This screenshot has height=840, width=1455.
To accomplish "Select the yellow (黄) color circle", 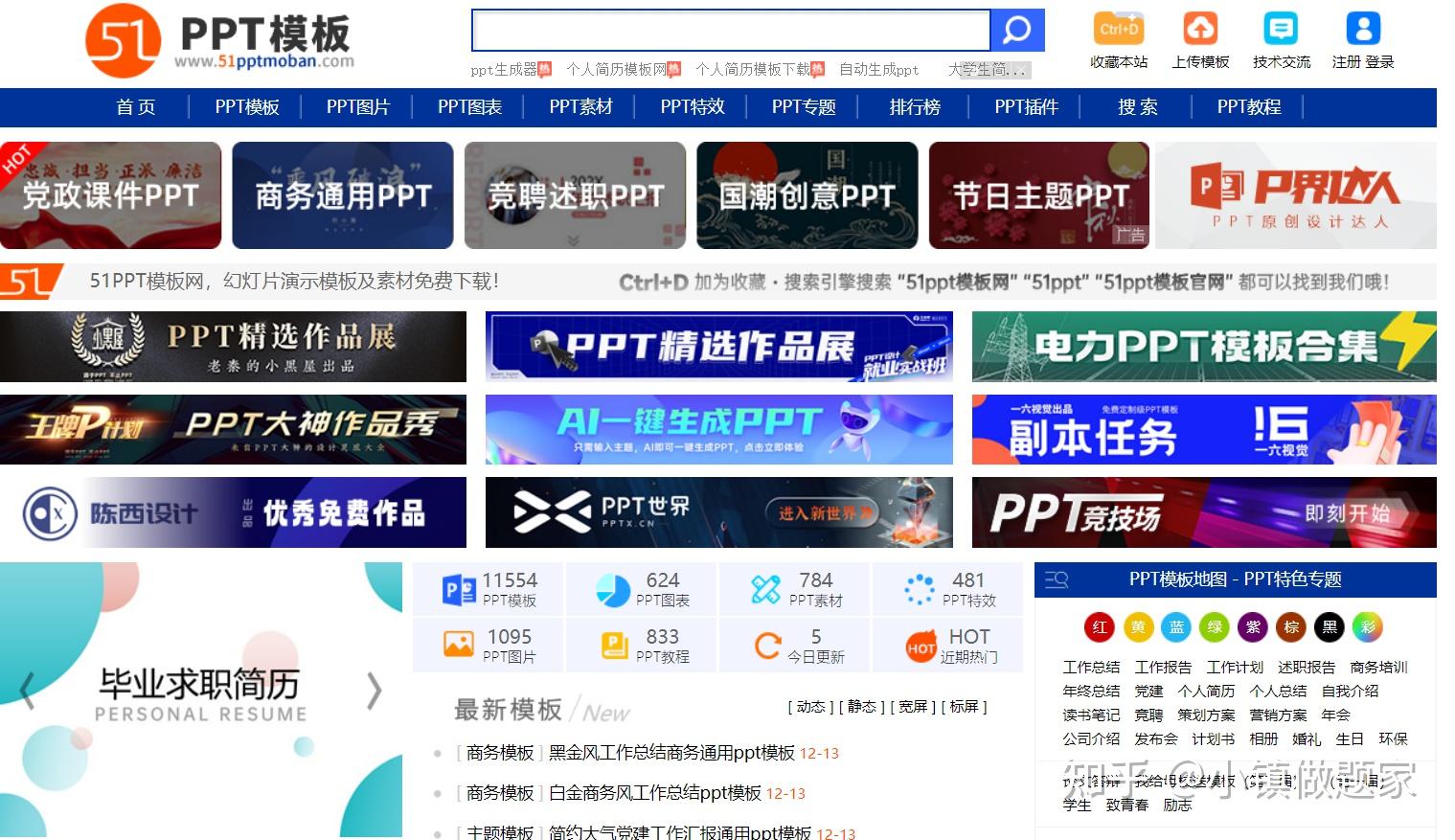I will [x=1138, y=627].
